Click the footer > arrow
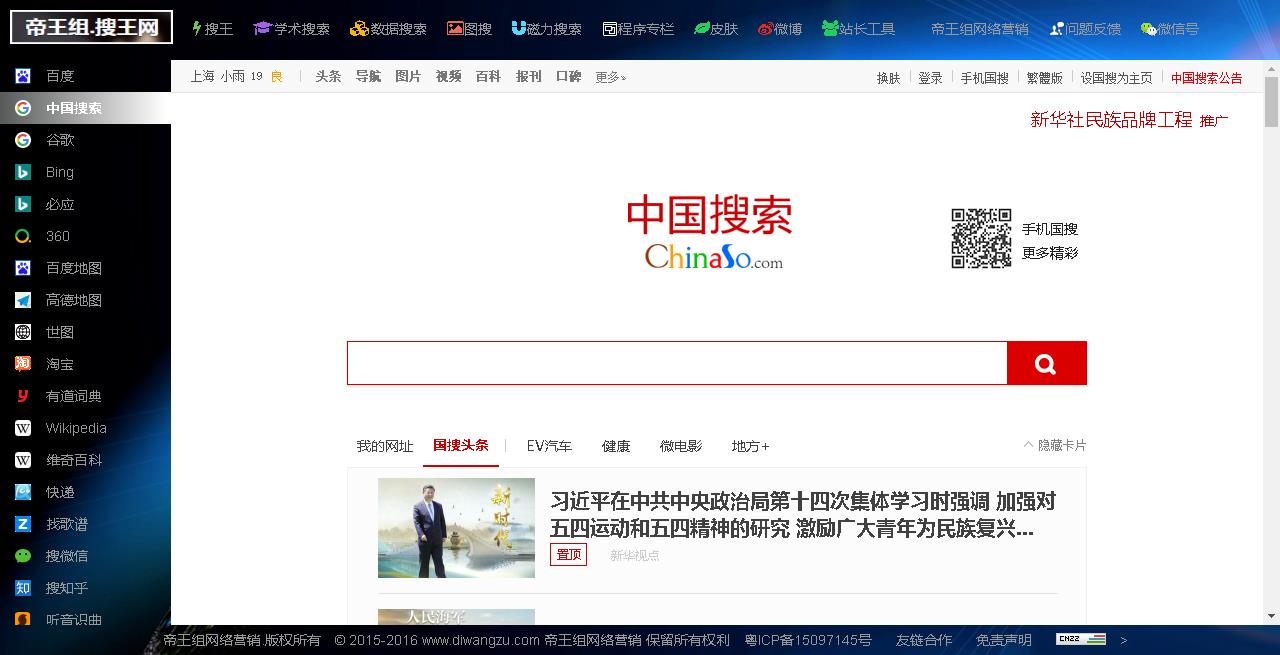 click(x=1124, y=640)
